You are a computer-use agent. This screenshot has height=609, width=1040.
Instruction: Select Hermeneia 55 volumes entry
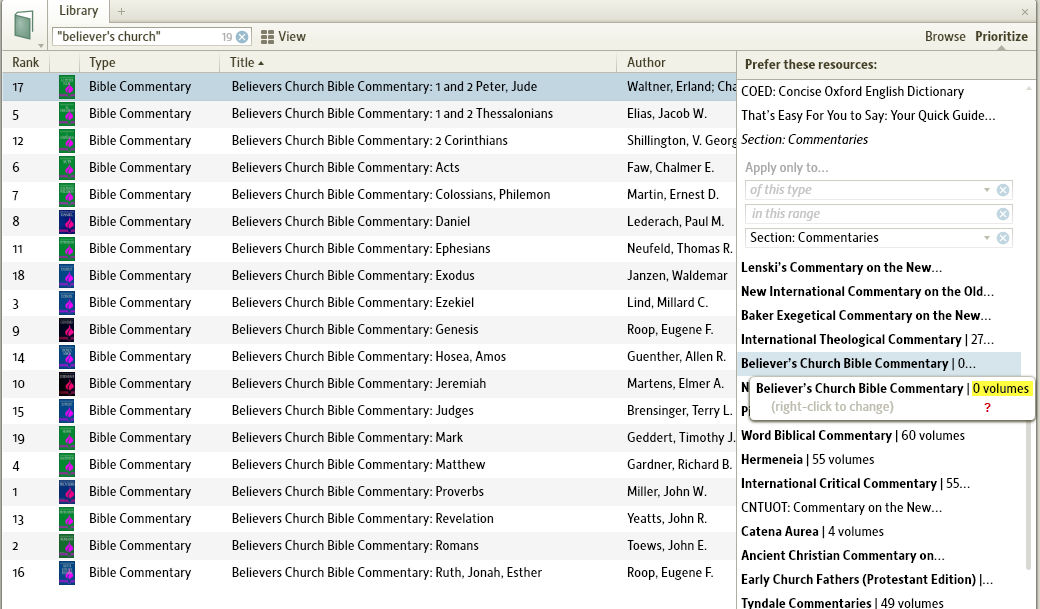click(x=807, y=460)
